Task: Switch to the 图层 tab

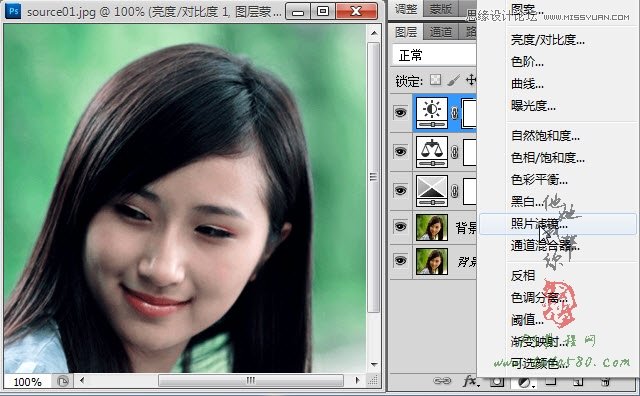Action: click(406, 32)
